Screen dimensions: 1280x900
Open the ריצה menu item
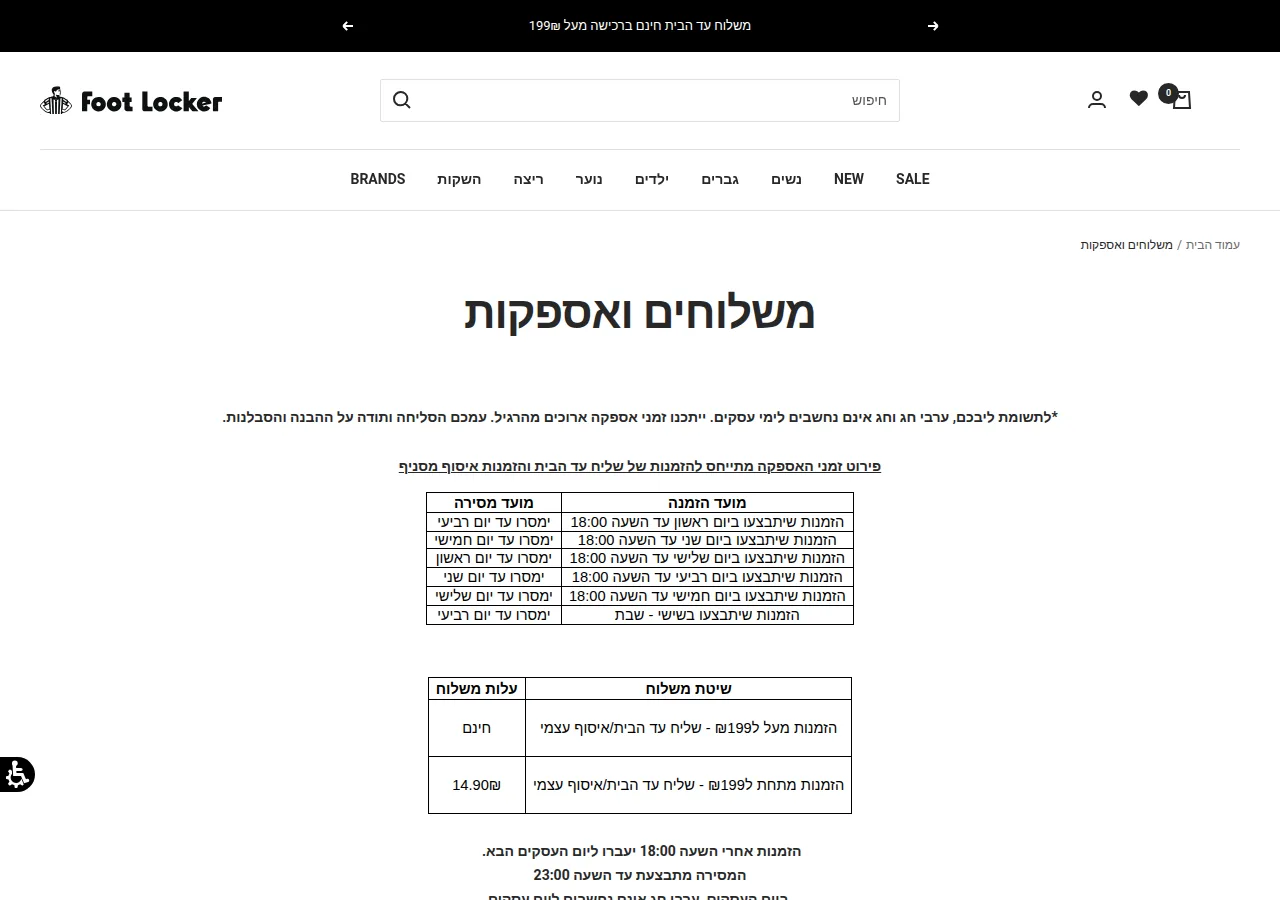coord(529,179)
